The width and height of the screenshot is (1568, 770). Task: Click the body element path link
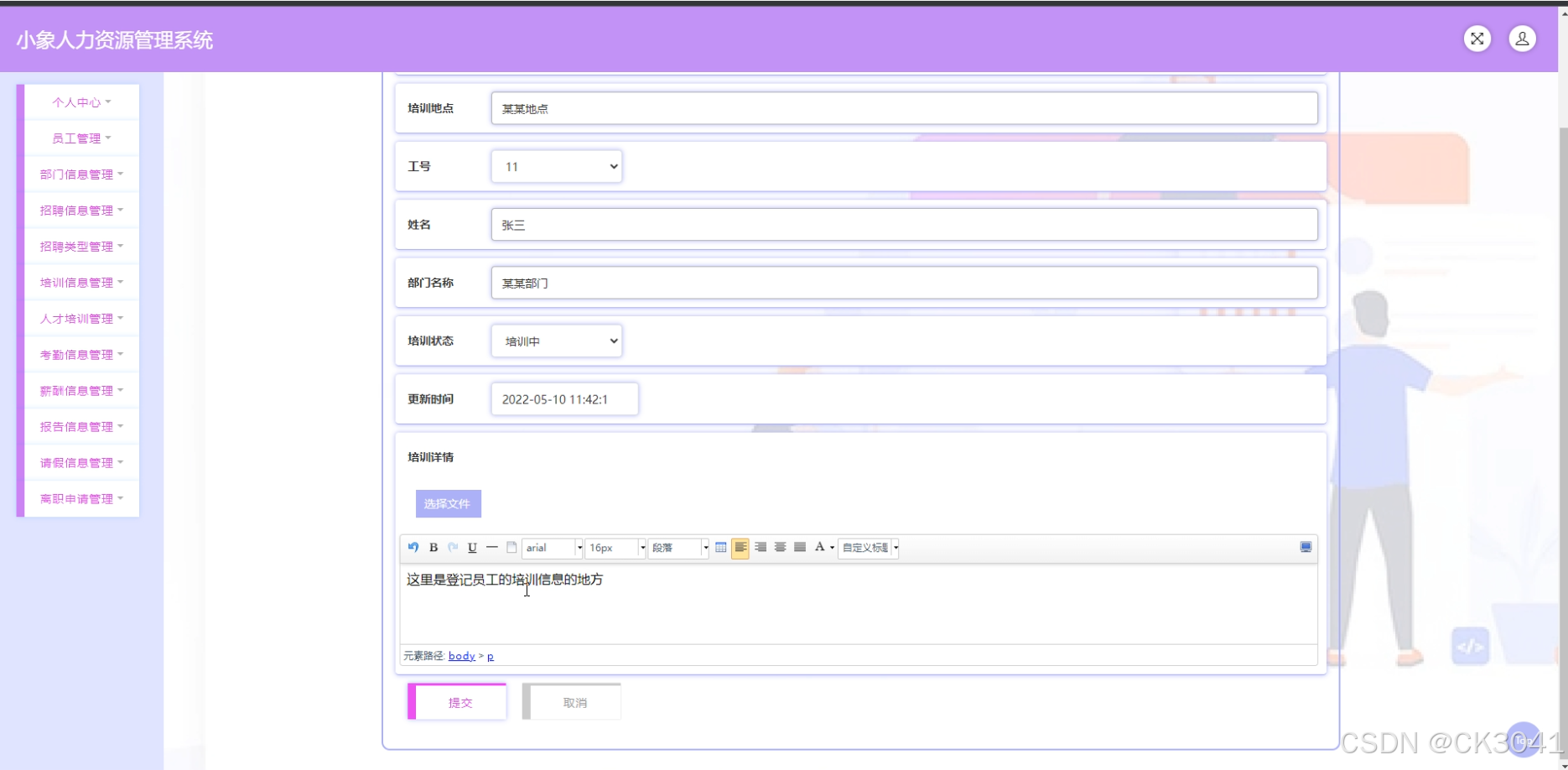462,656
